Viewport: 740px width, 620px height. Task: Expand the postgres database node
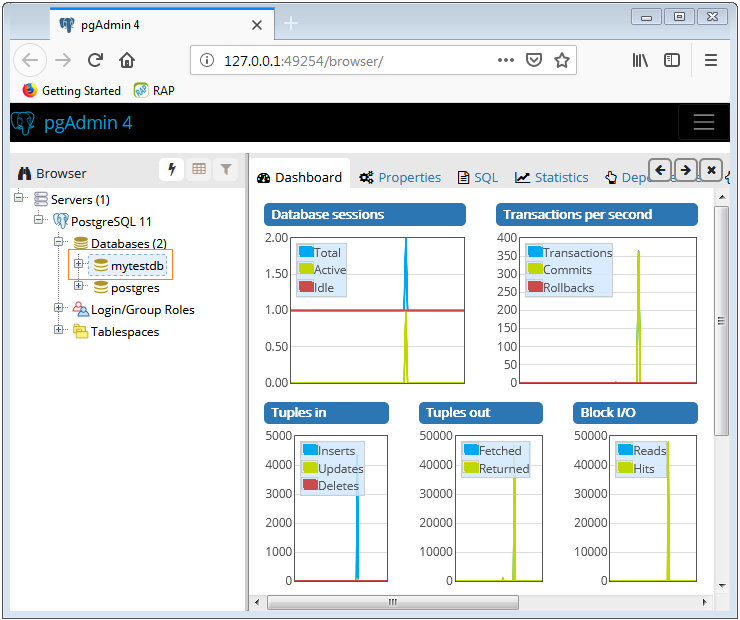click(x=79, y=285)
